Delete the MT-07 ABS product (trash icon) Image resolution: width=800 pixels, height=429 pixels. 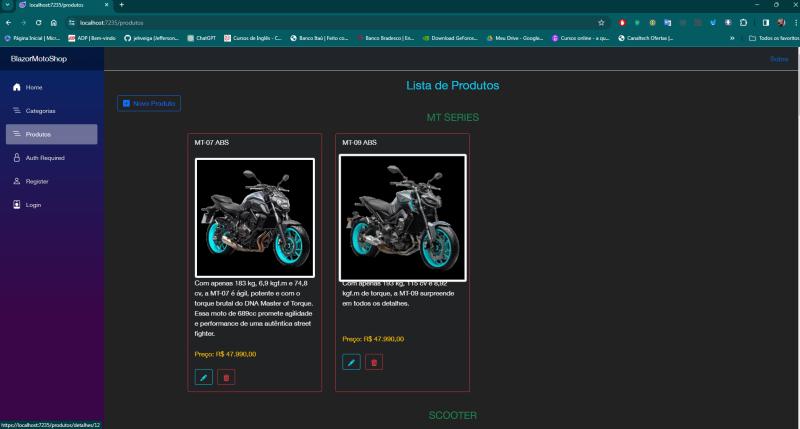pos(226,377)
